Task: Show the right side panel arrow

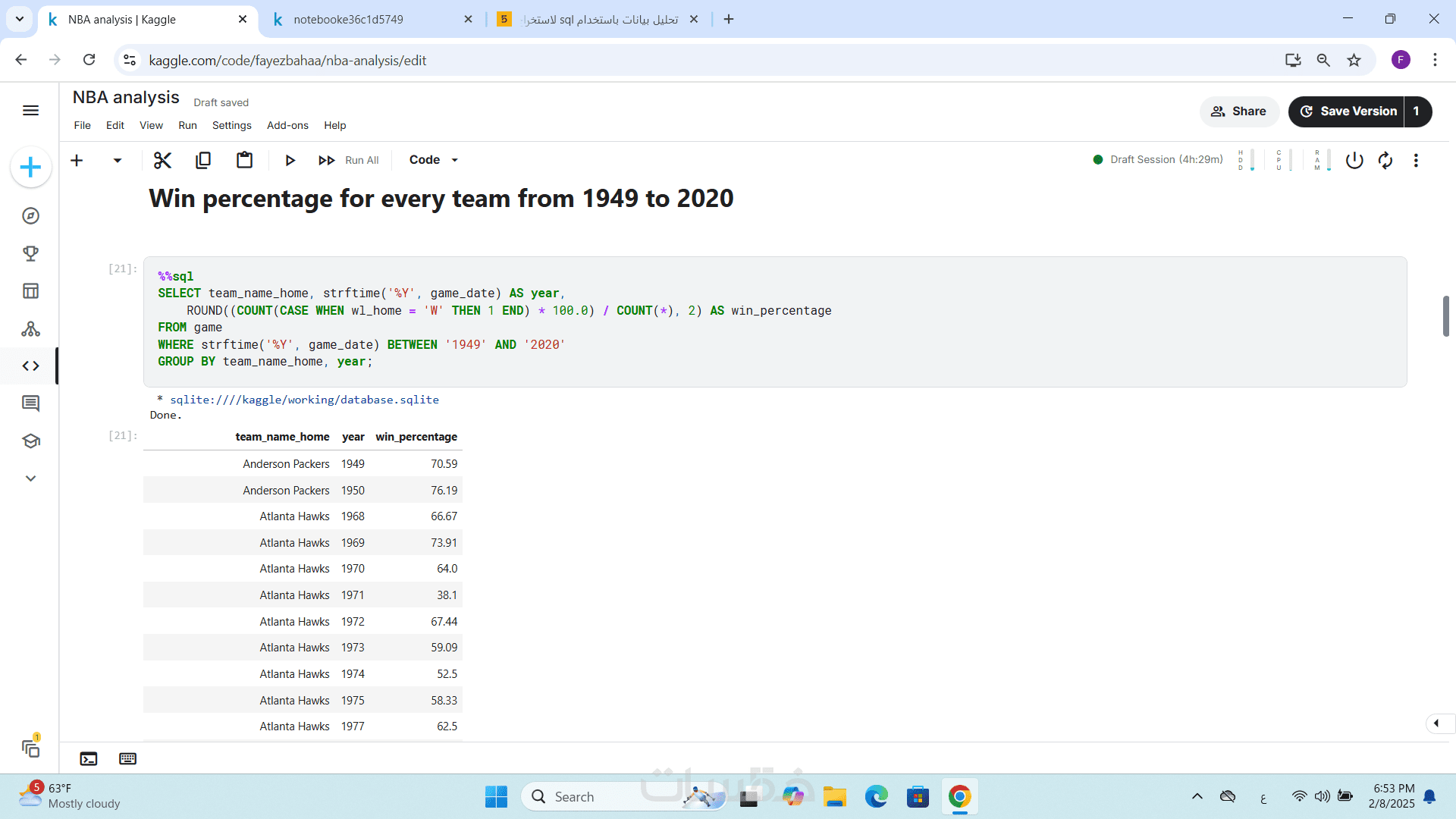Action: 1436,723
